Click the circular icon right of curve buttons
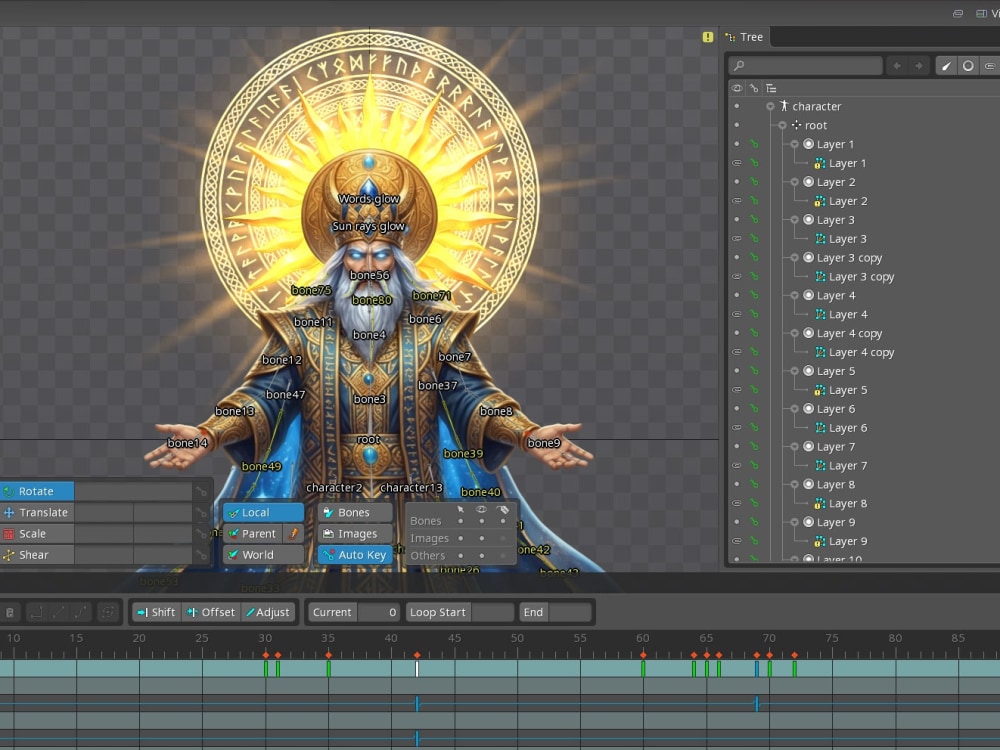 (x=108, y=612)
